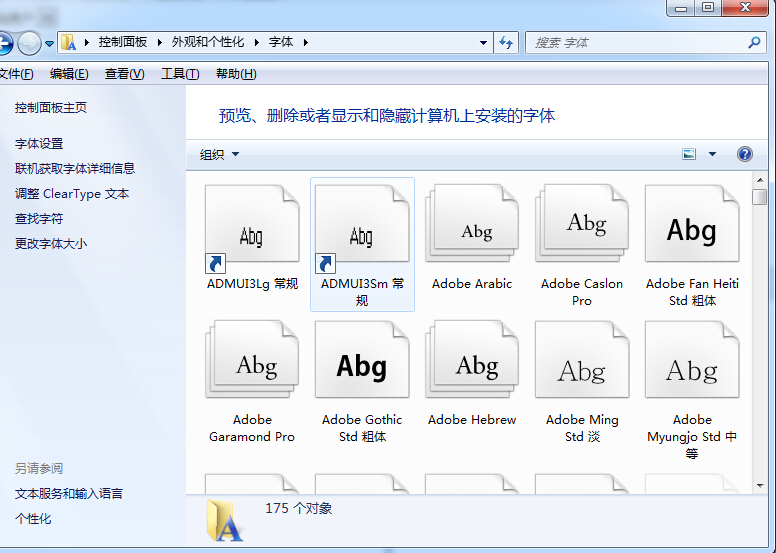Viewport: 776px width, 553px height.
Task: Click the help question mark icon
Action: point(745,154)
